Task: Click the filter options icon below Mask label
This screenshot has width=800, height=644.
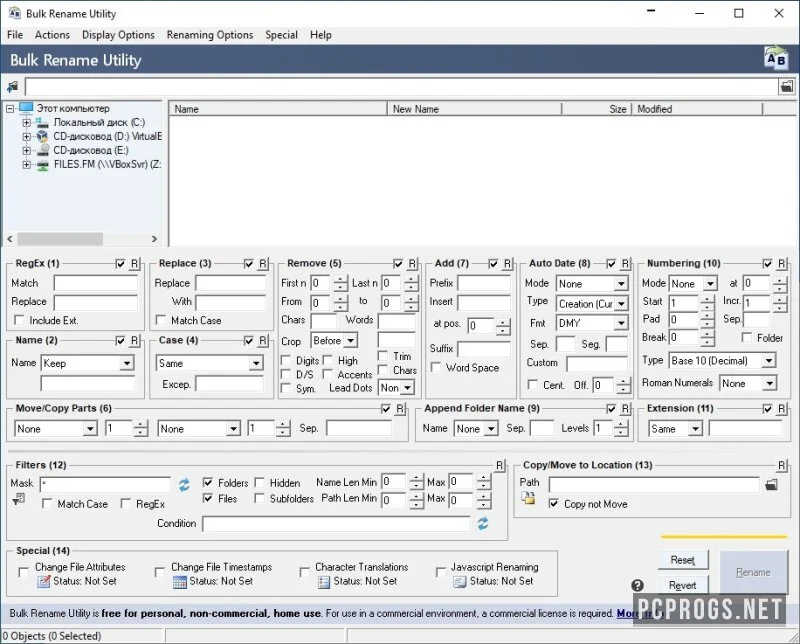Action: 18,499
